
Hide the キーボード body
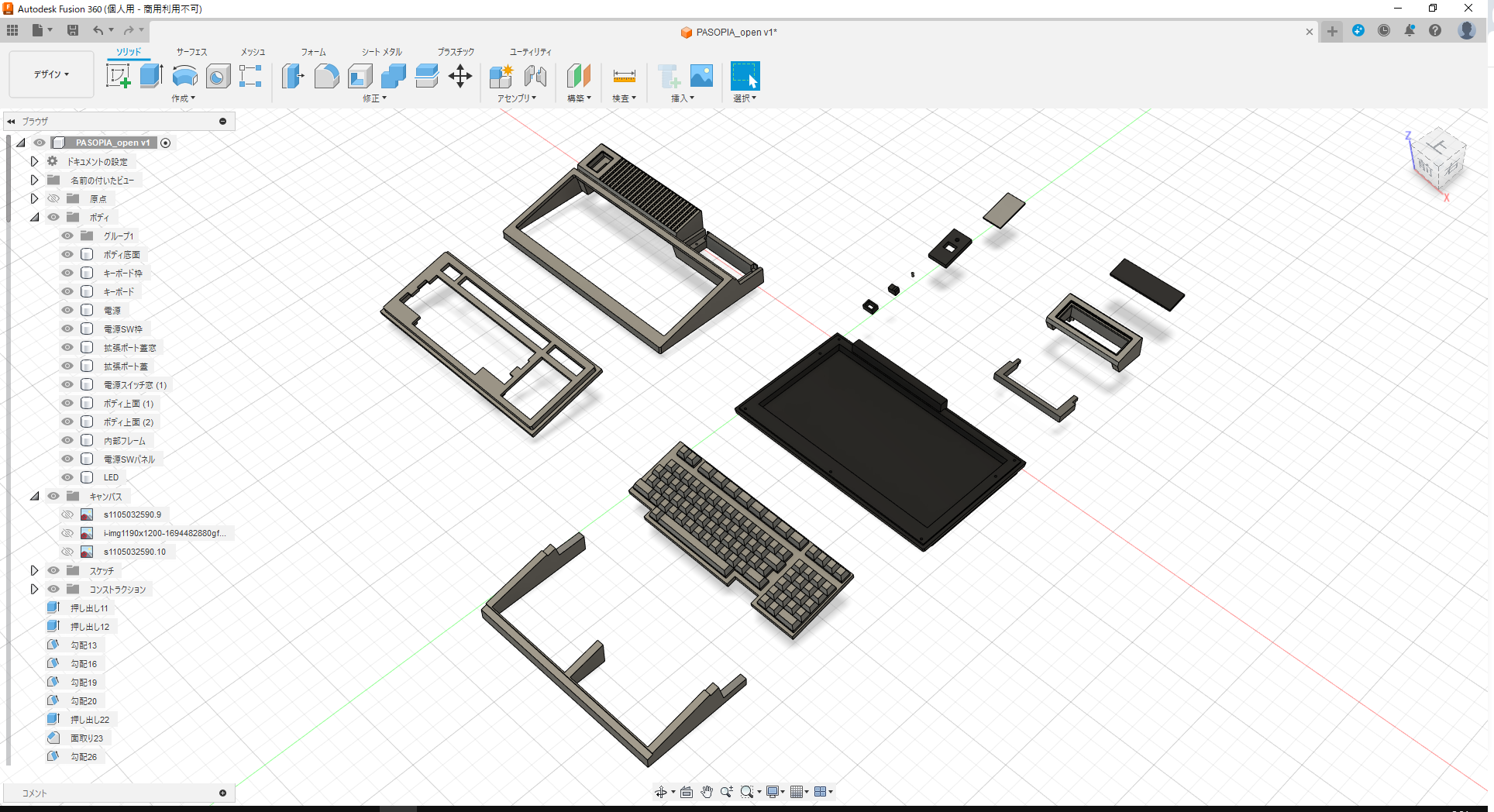pos(67,291)
